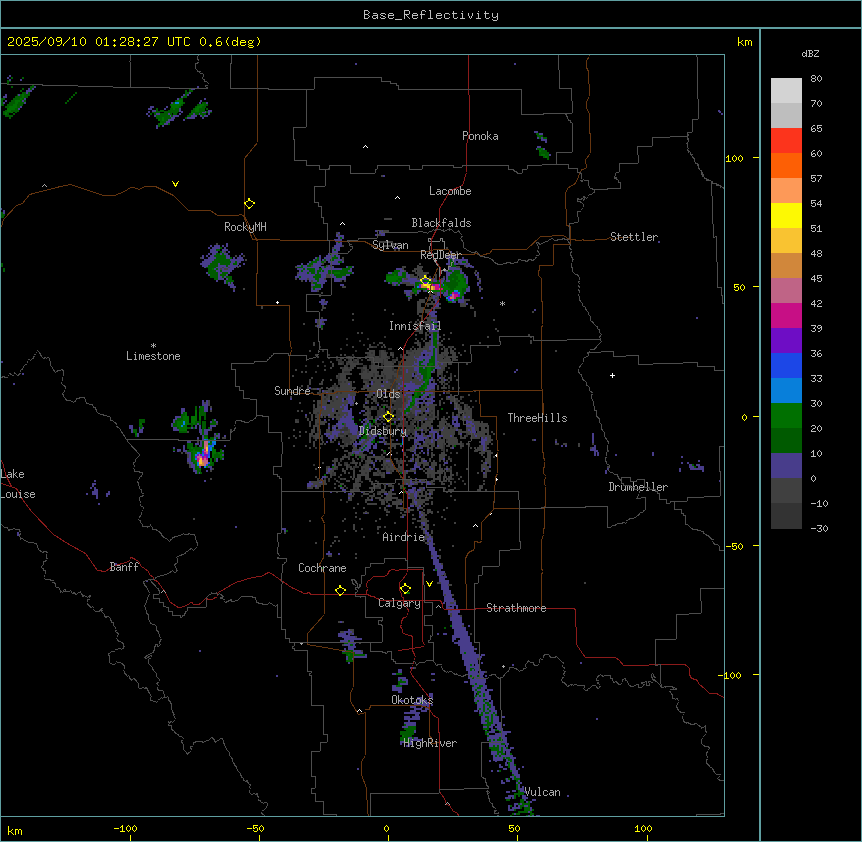The width and height of the screenshot is (862, 842).
Task: Click the Limestone label
Action: click(x=153, y=356)
